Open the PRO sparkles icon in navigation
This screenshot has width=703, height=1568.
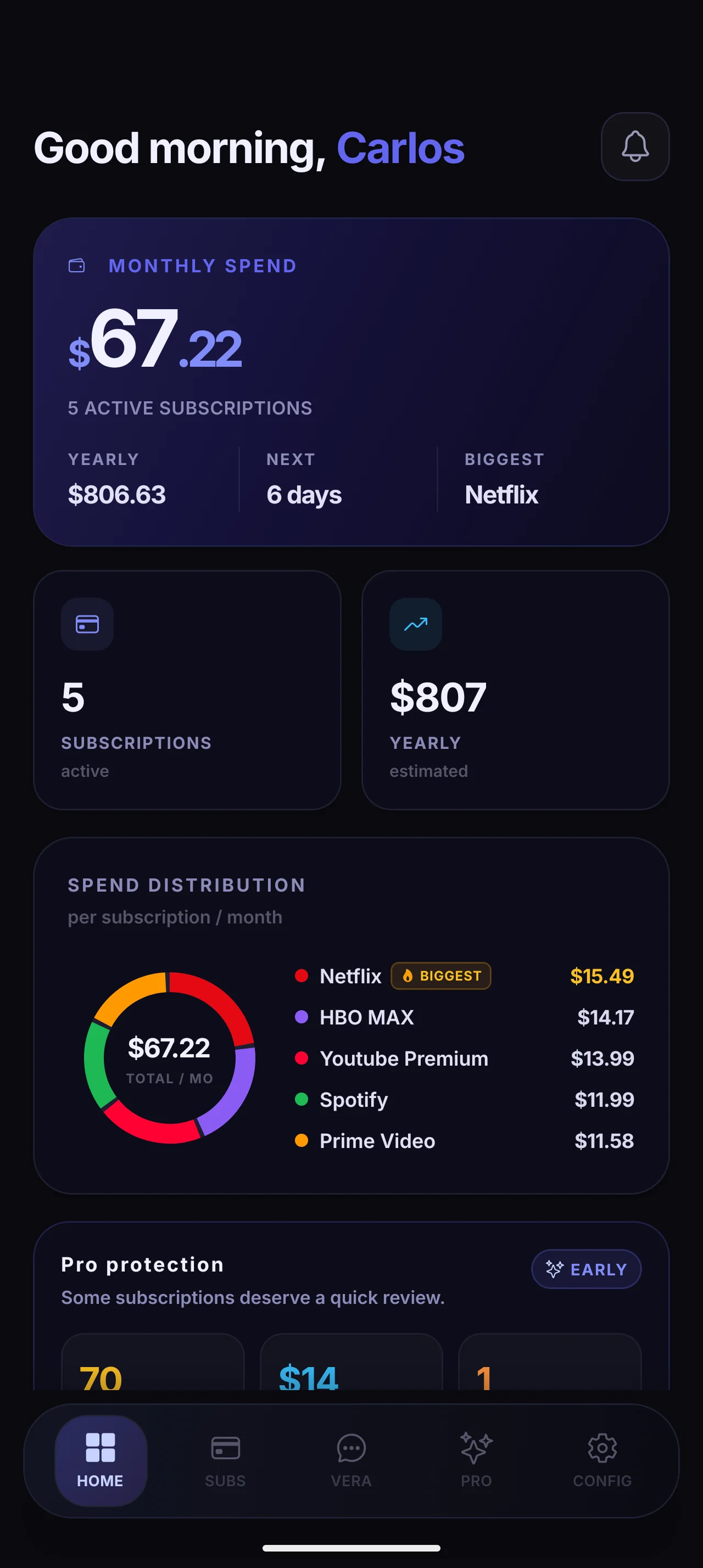click(476, 1447)
